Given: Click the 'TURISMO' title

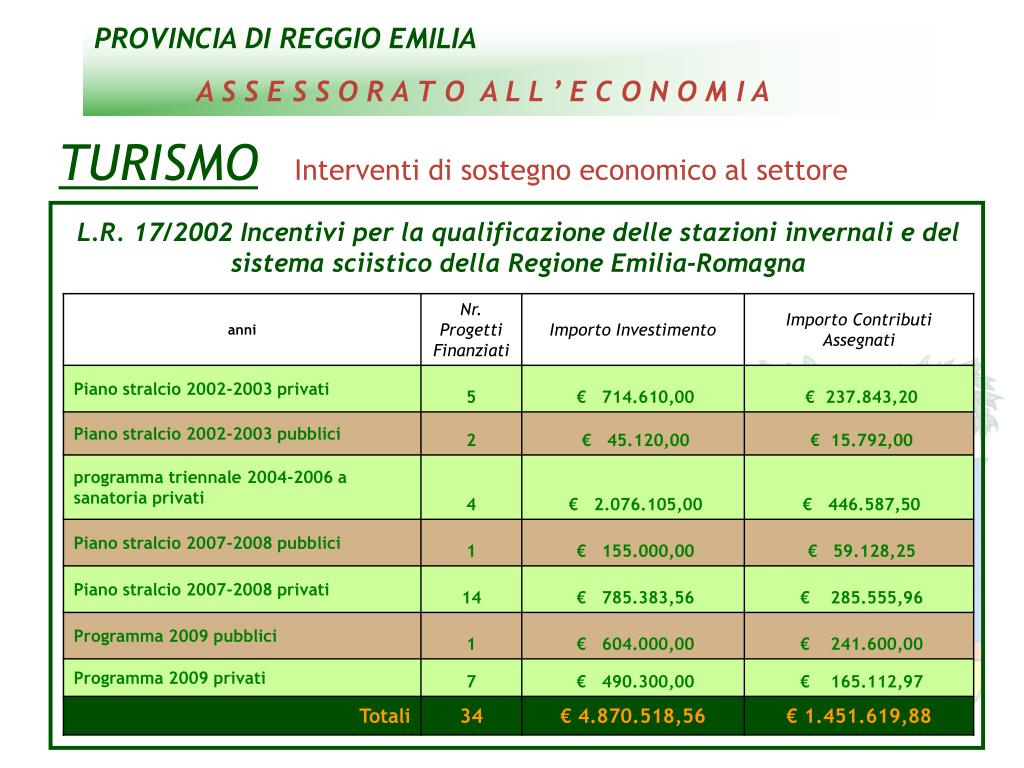Looking at the screenshot, I should 159,163.
